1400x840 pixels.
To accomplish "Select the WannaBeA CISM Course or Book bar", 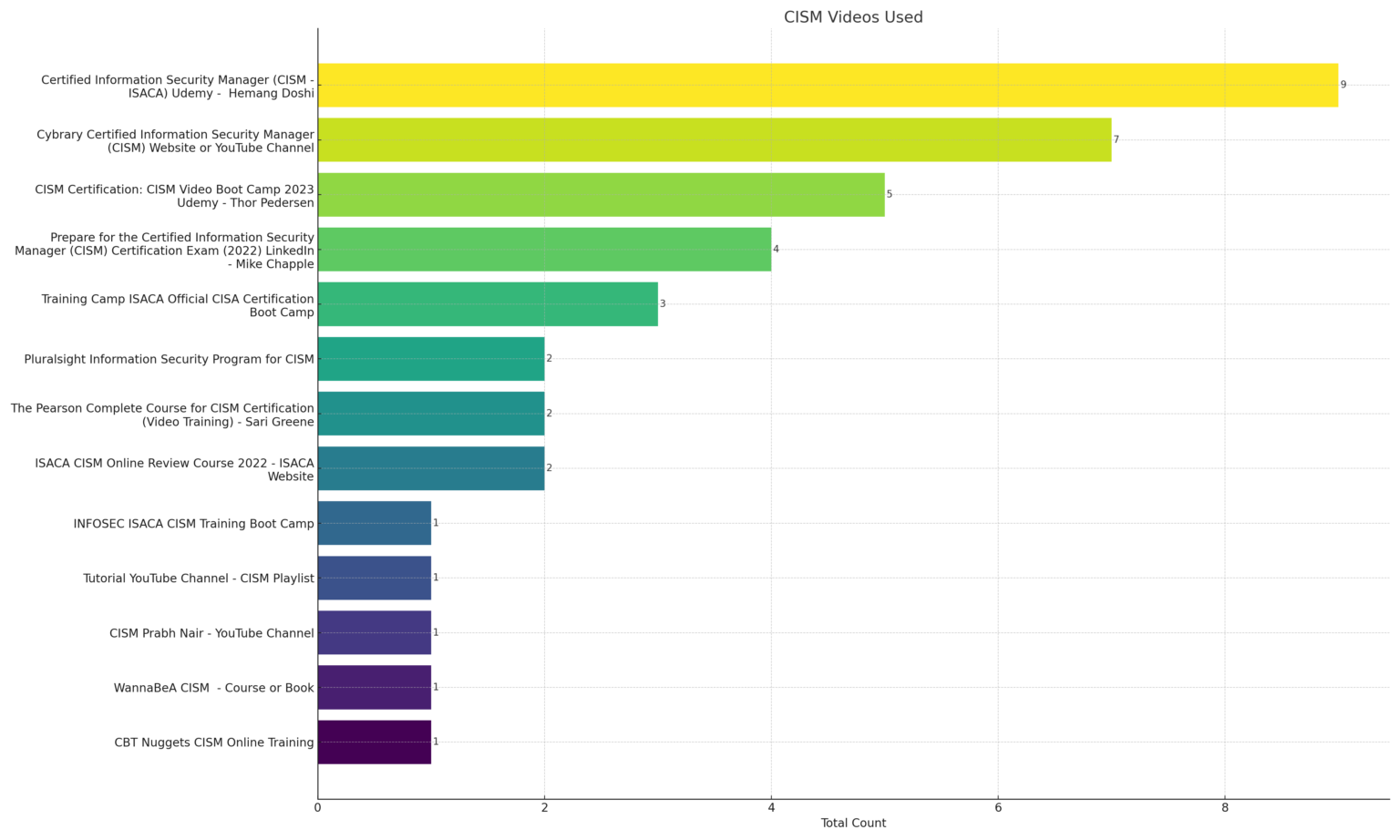I will pos(374,688).
